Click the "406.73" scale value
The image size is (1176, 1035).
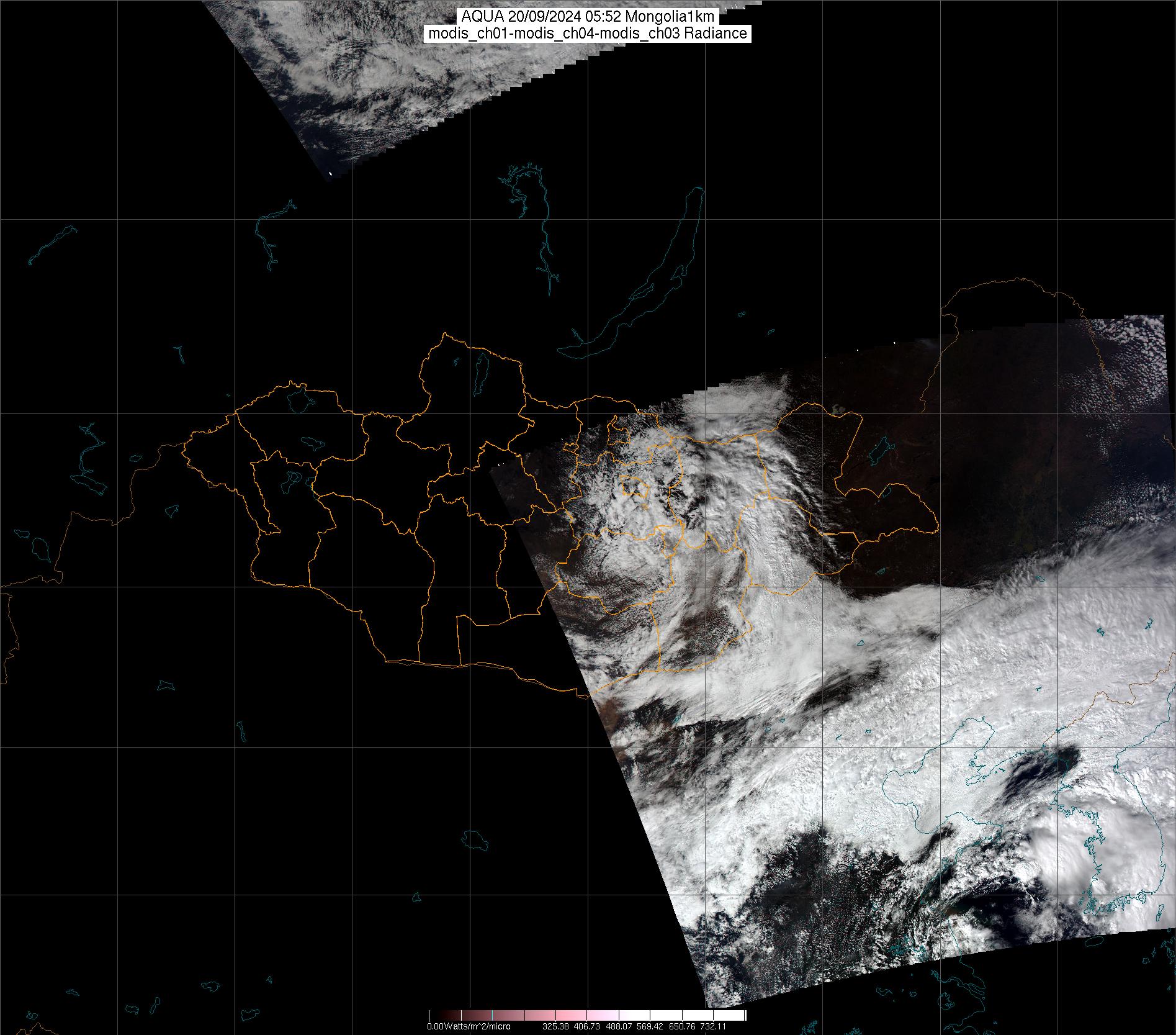point(588,1026)
